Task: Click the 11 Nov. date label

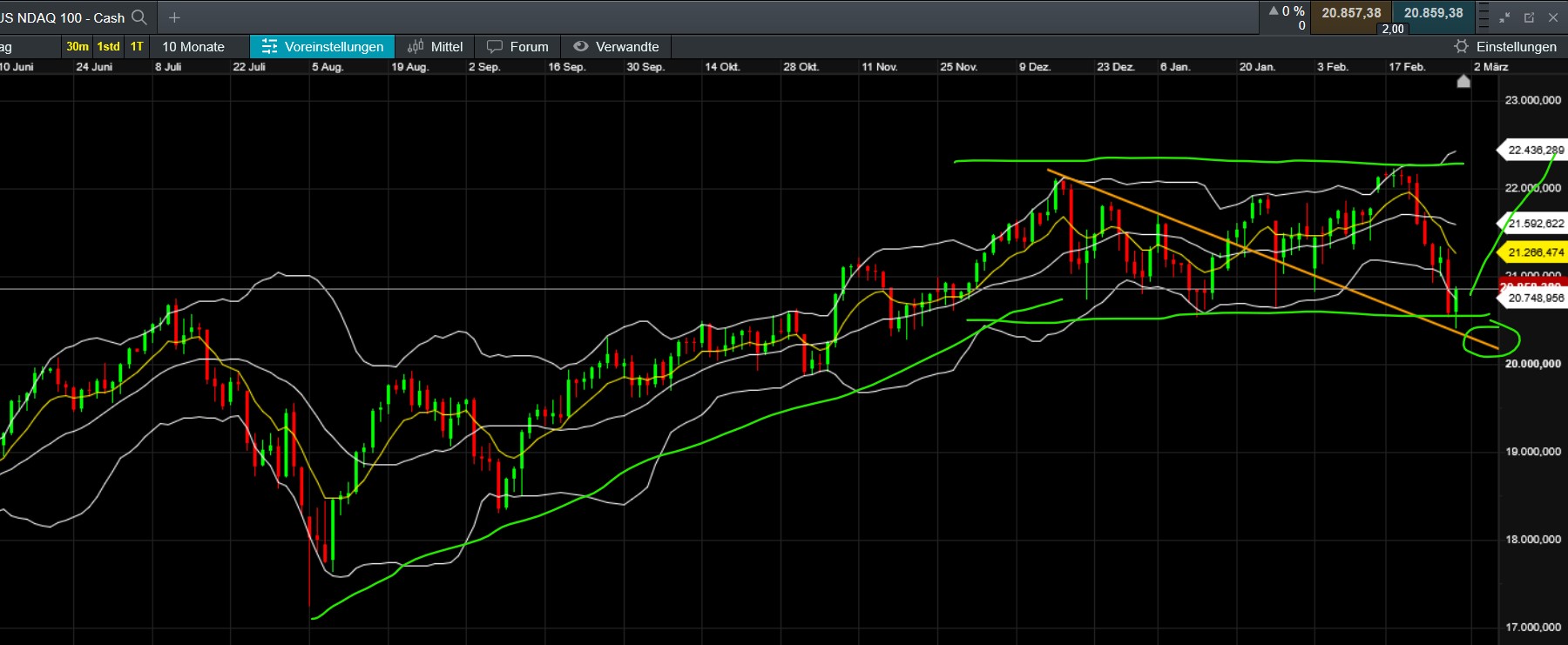Action: click(880, 67)
